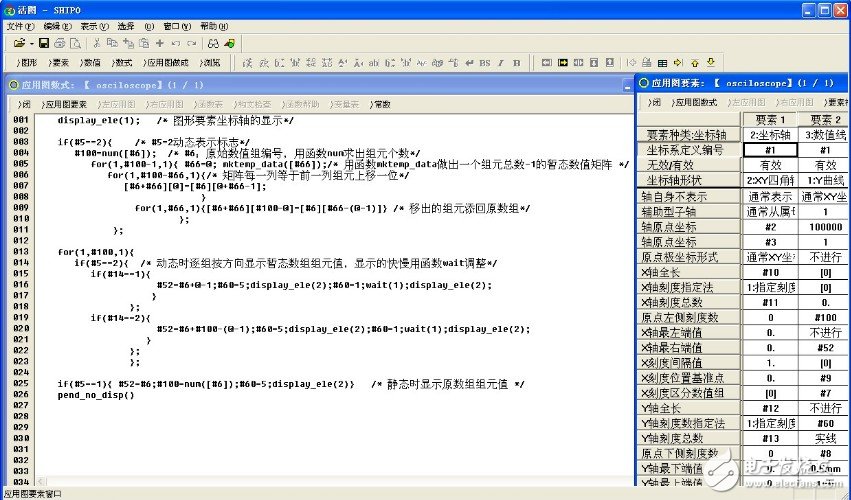Open the 文件(F) menu
The width and height of the screenshot is (851, 500).
coord(20,27)
